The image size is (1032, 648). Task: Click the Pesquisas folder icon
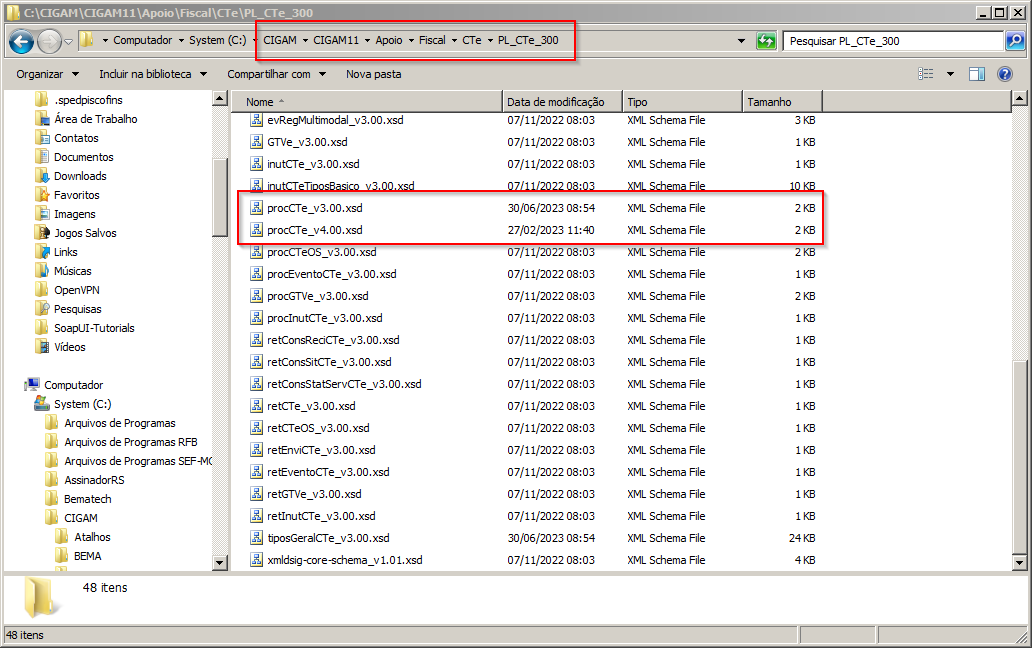click(43, 309)
